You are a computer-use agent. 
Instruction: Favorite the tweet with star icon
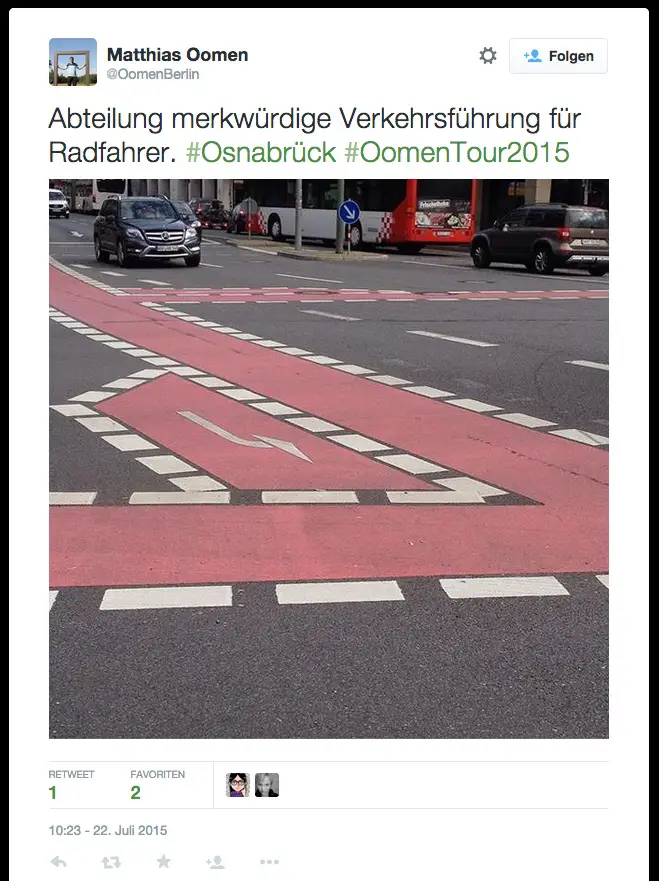point(163,861)
